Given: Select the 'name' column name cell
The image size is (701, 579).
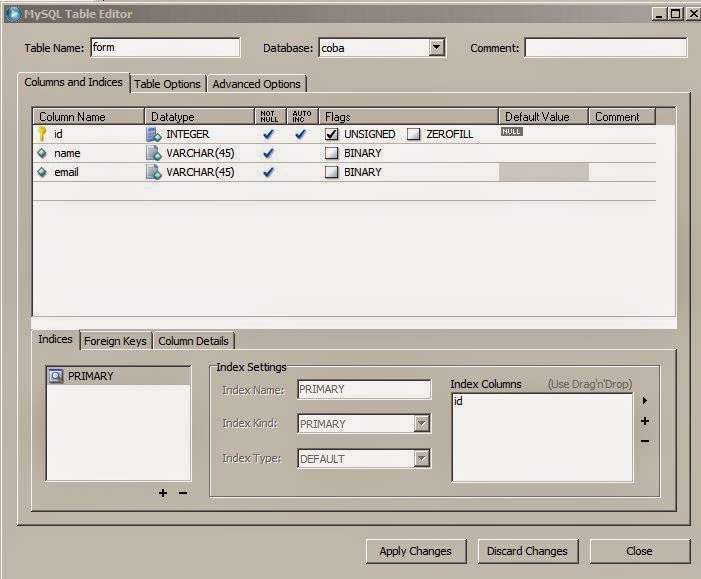Looking at the screenshot, I should (x=89, y=153).
